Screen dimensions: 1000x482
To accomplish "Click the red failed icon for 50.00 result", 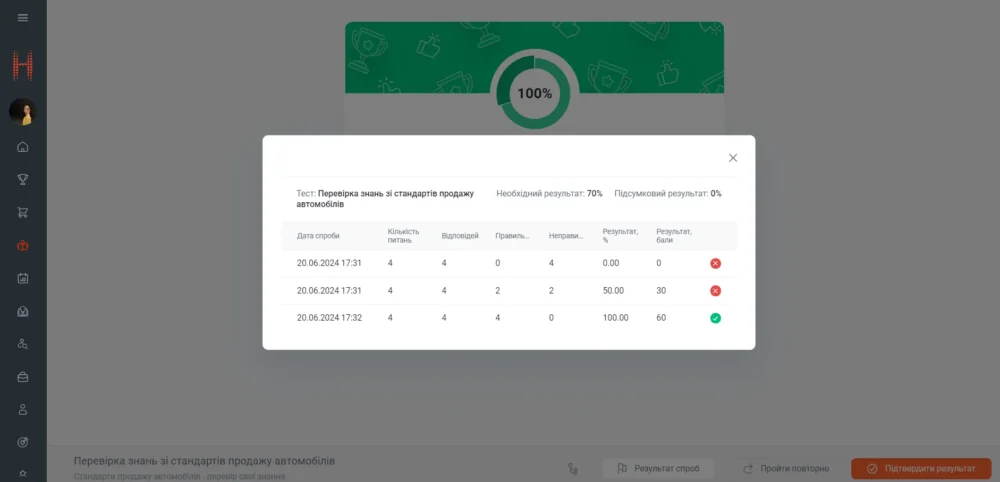I will 715,291.
